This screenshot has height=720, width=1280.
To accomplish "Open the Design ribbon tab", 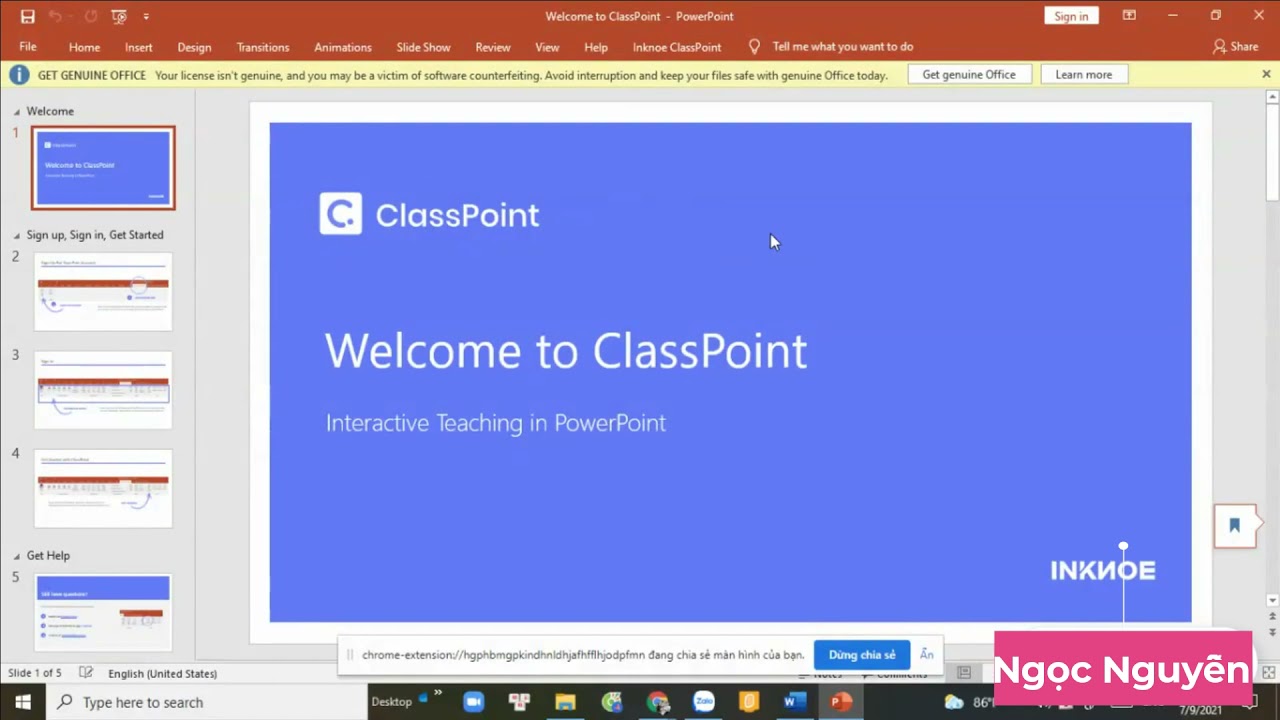I will 194,47.
